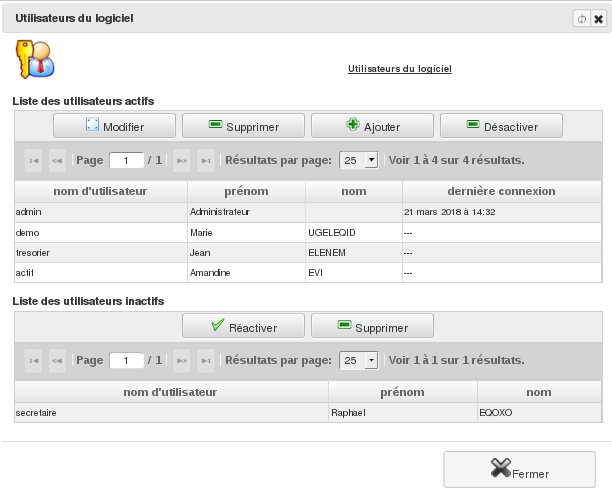
Task: Click the 'UGELEQID' nom cell
Action: click(x=354, y=233)
